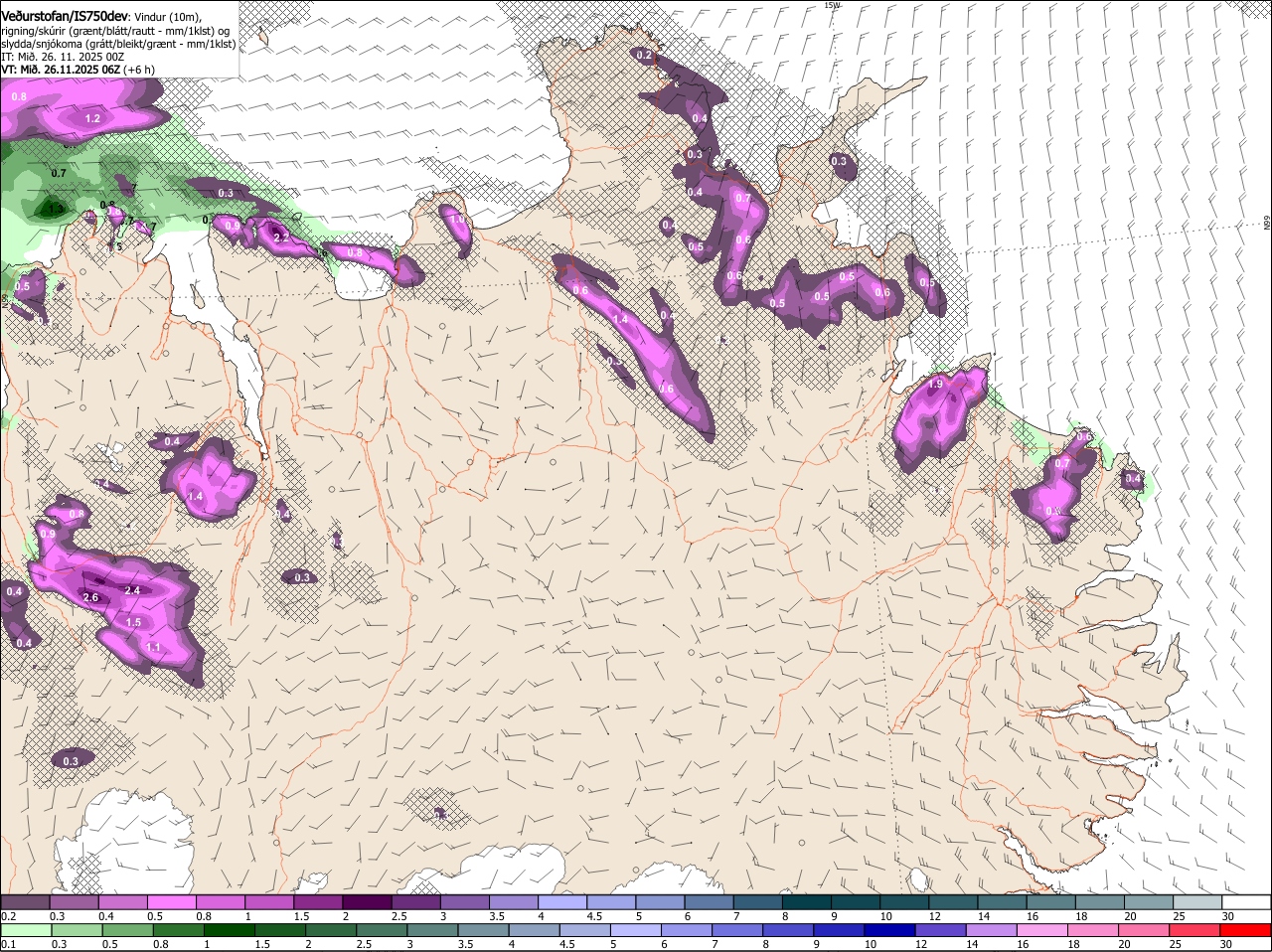Screen dimensions: 1272x952
Task: Click the 1.1 precipitation value on the map
Action: (x=153, y=647)
